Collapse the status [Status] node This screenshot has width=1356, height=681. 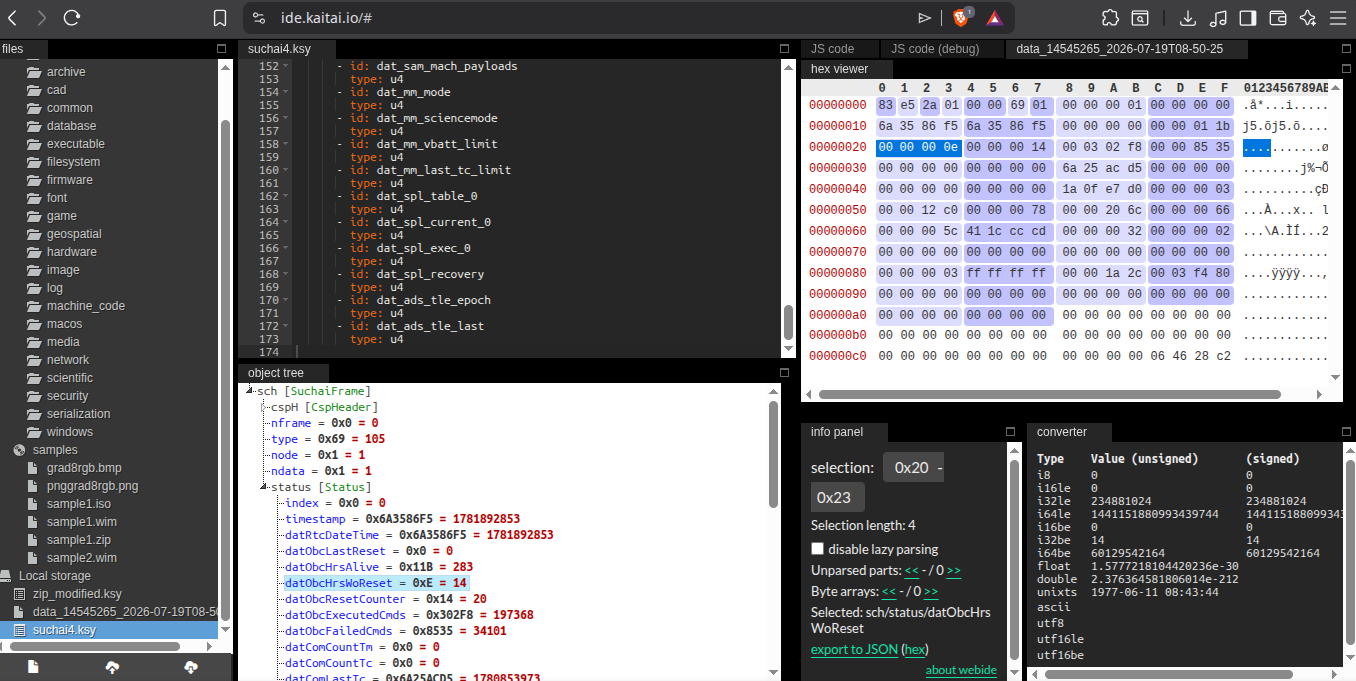coord(263,487)
